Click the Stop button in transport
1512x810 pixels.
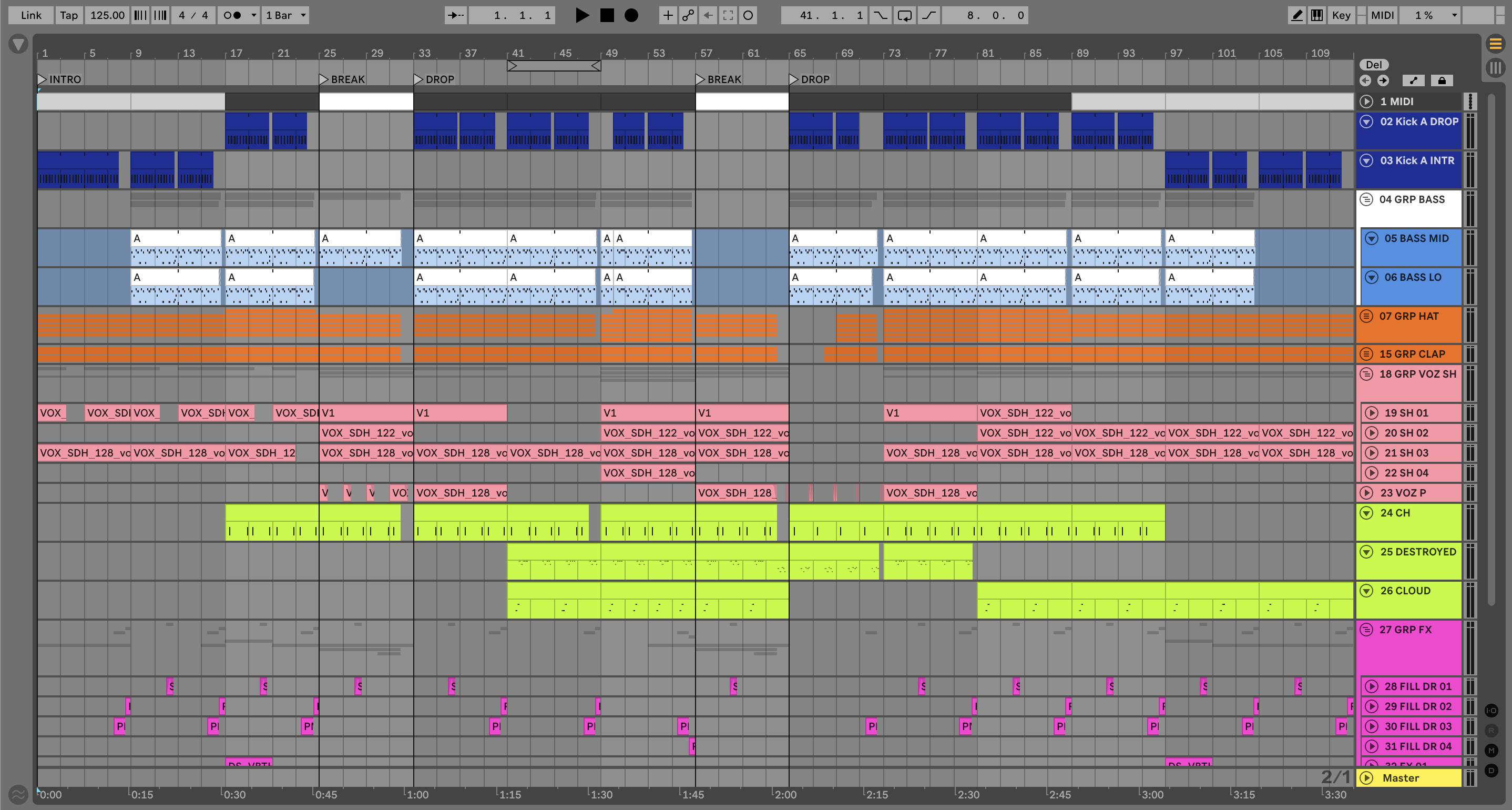[x=607, y=15]
